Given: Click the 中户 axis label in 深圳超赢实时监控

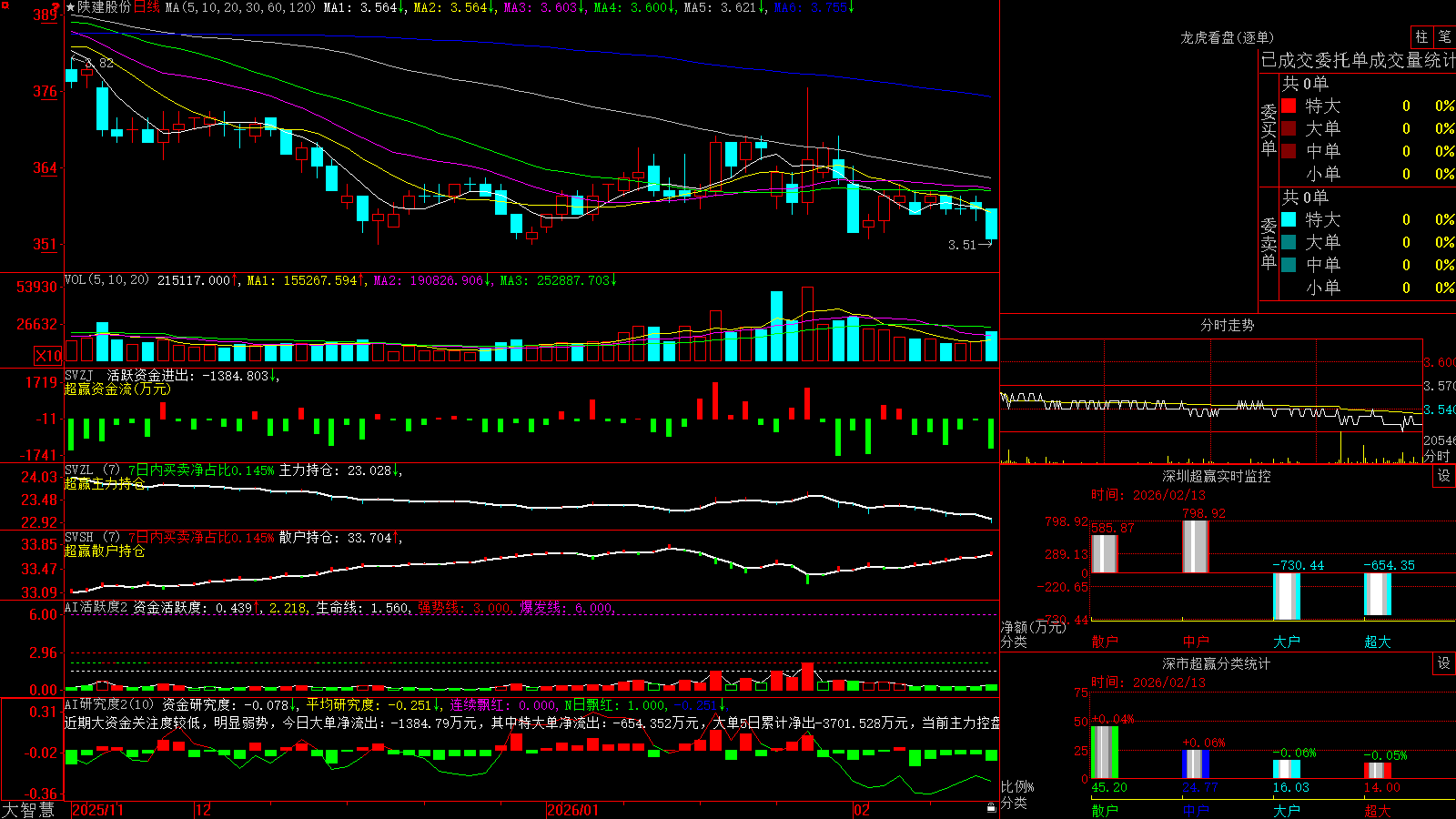Looking at the screenshot, I should click(1196, 642).
